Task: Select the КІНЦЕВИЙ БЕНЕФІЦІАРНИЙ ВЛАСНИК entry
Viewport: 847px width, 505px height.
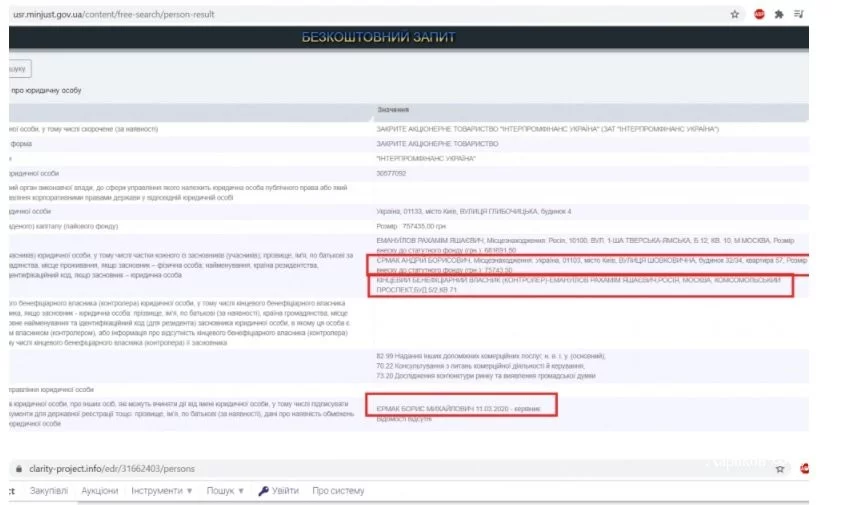Action: (578, 285)
